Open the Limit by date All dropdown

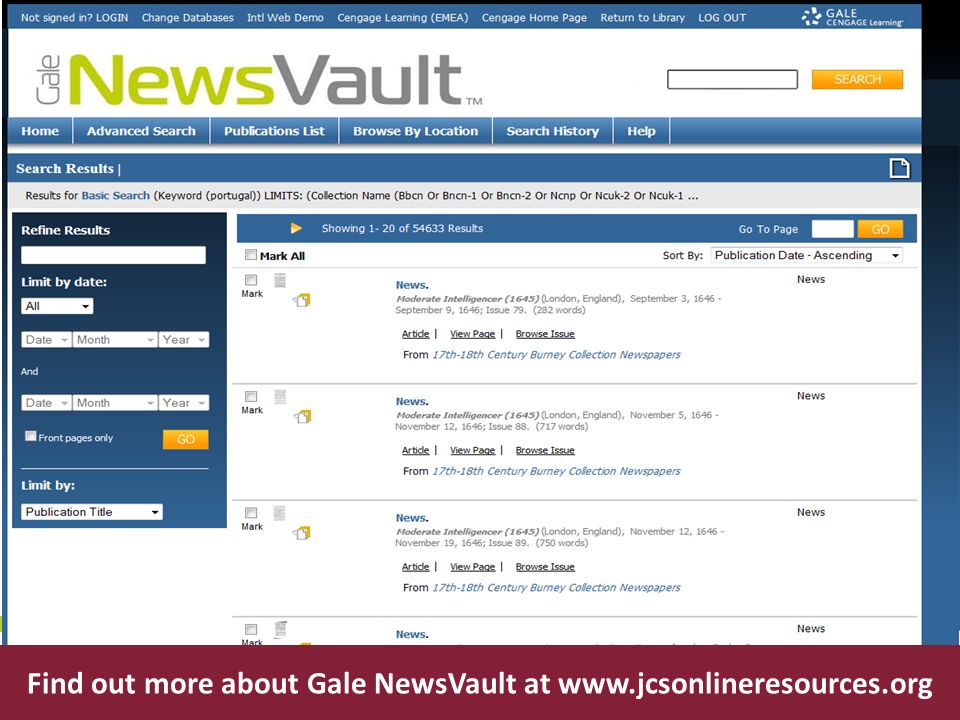pyautogui.click(x=57, y=306)
